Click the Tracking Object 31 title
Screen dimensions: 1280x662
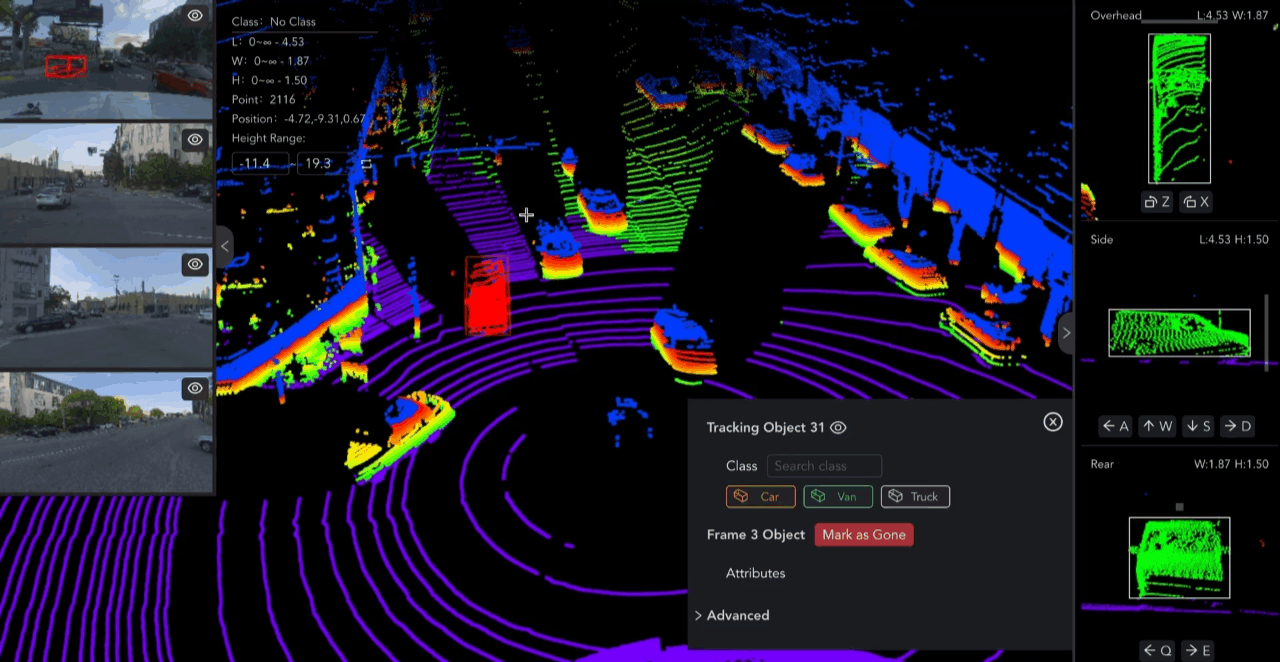tap(765, 428)
